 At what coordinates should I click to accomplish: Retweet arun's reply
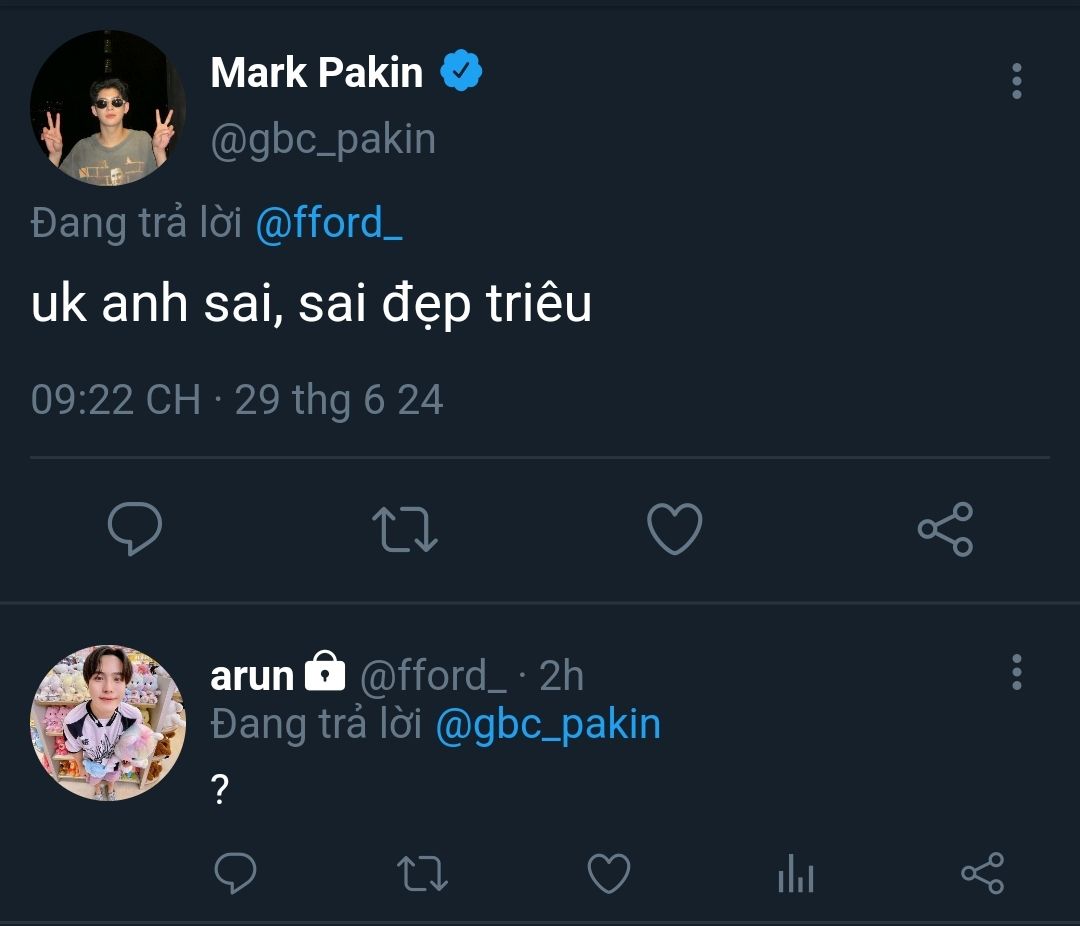(x=422, y=873)
